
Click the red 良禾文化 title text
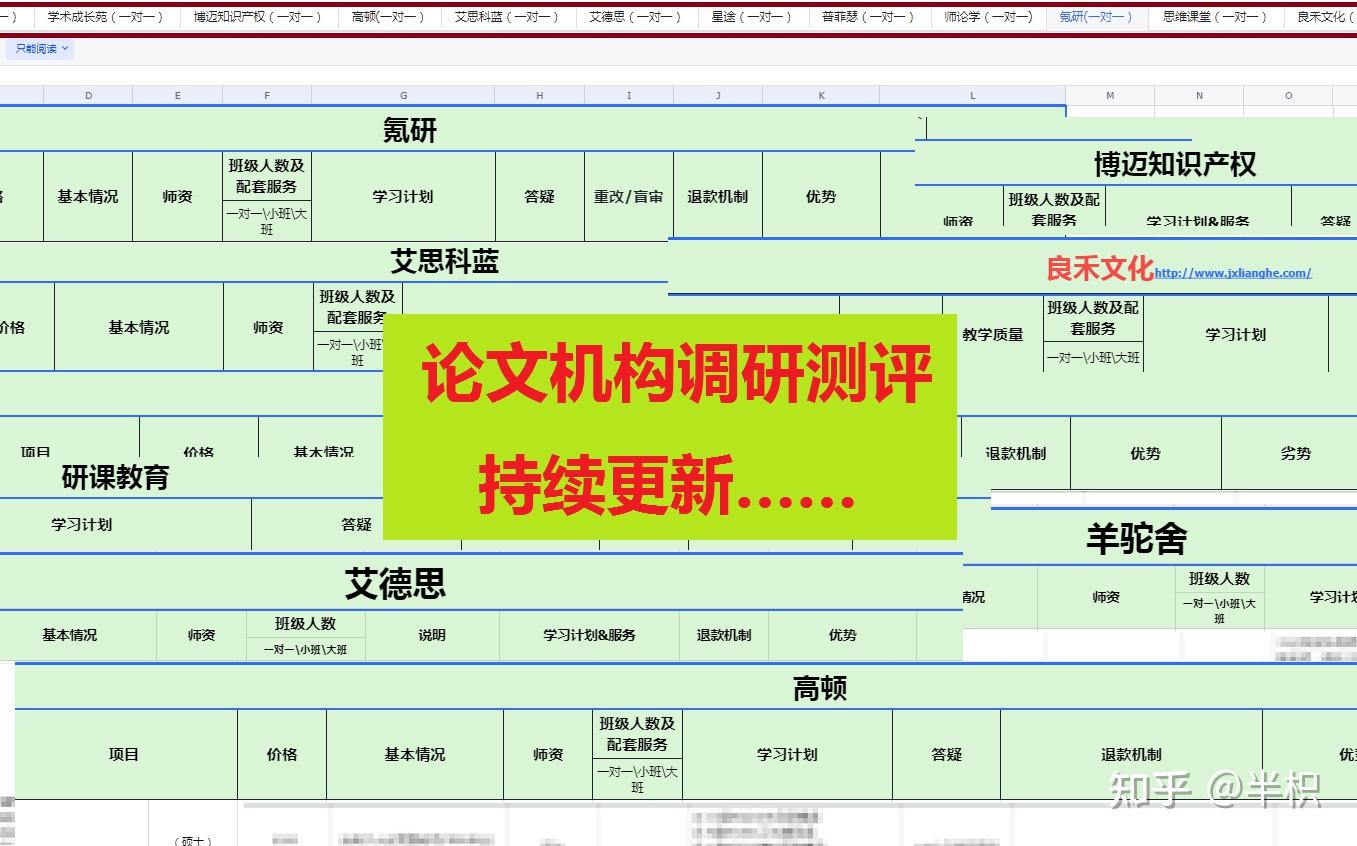1100,268
